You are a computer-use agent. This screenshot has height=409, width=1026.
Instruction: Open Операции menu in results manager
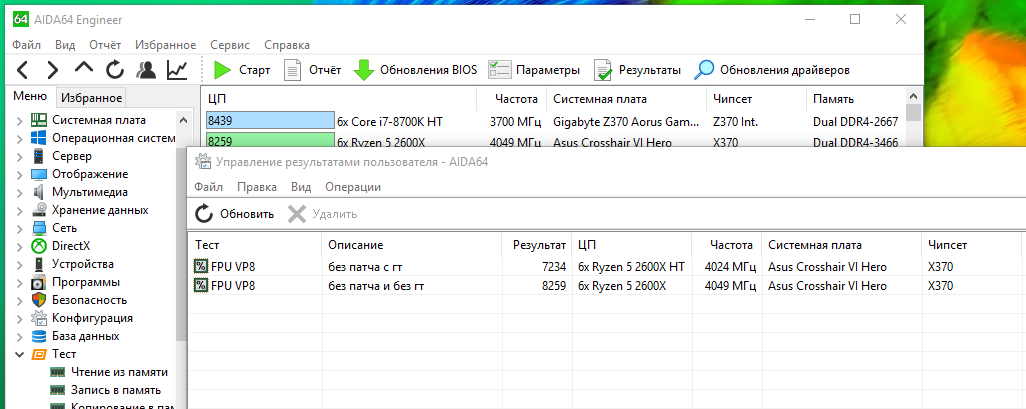pos(353,187)
